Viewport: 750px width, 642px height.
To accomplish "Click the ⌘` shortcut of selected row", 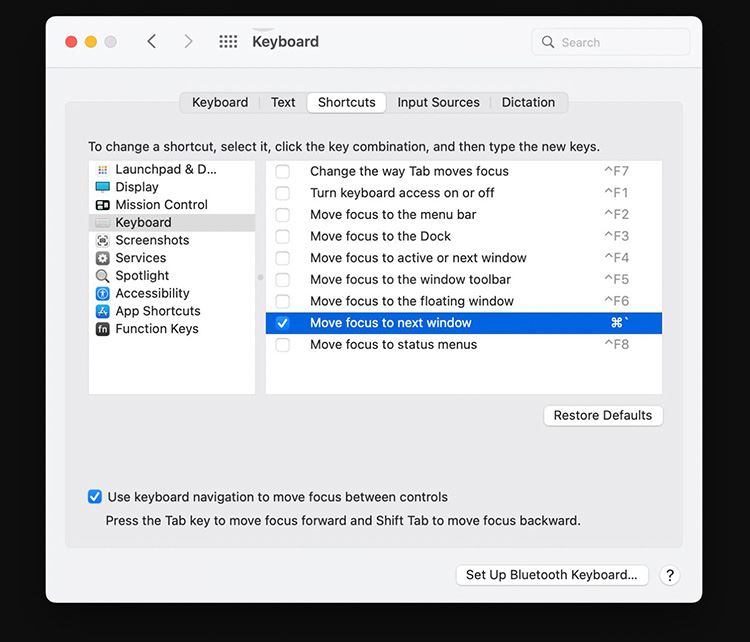I will point(619,323).
